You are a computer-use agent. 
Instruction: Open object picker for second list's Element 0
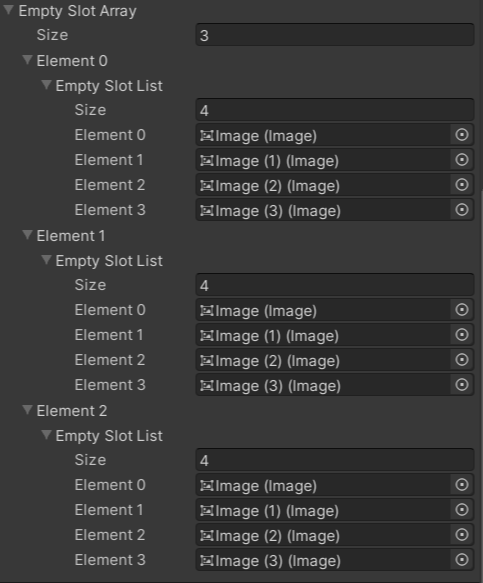click(462, 310)
